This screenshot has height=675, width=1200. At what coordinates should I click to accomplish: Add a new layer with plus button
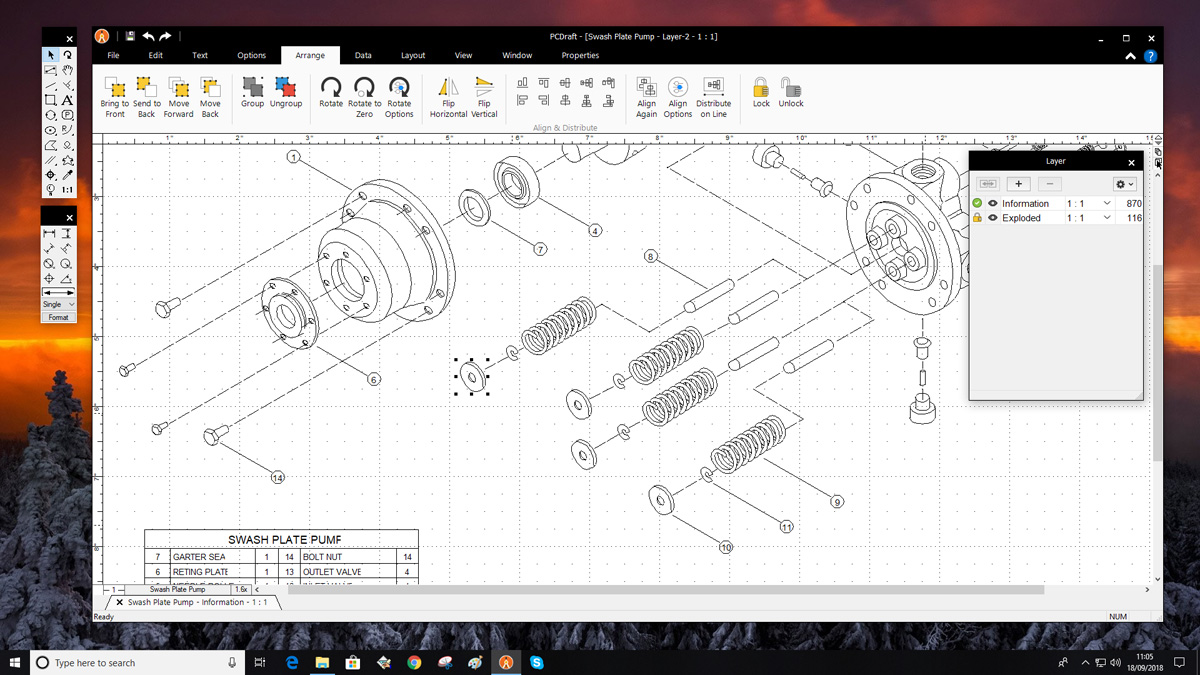tap(1018, 184)
